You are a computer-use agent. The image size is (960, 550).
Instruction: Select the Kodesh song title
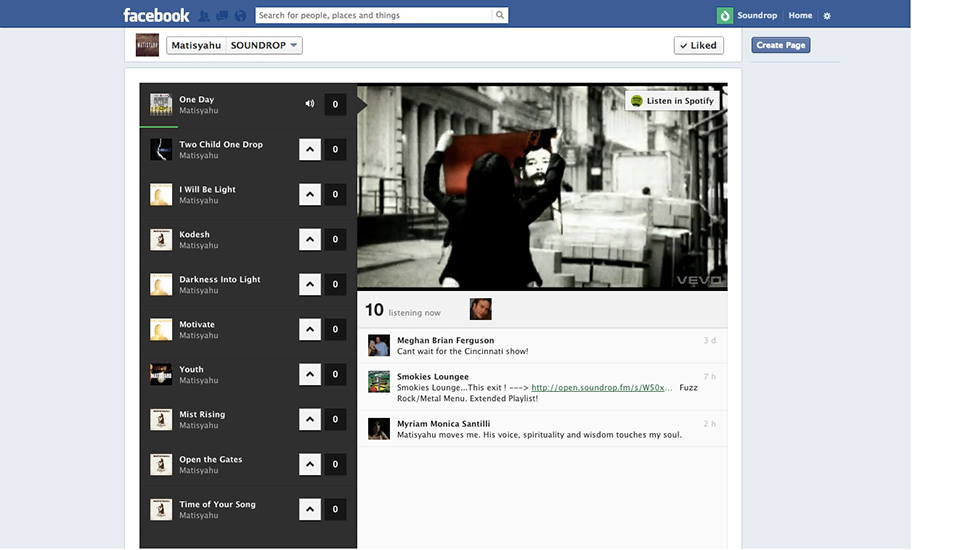[x=194, y=235]
